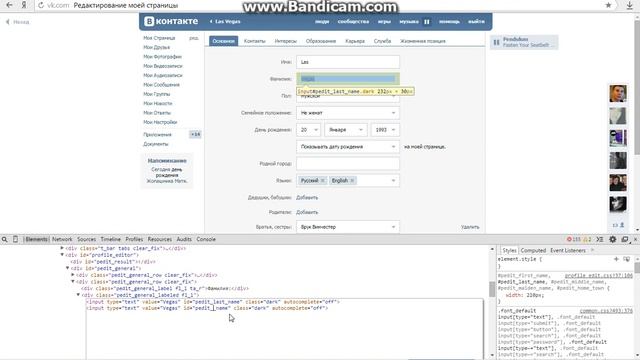Pause music in the VK header

pos(427,22)
